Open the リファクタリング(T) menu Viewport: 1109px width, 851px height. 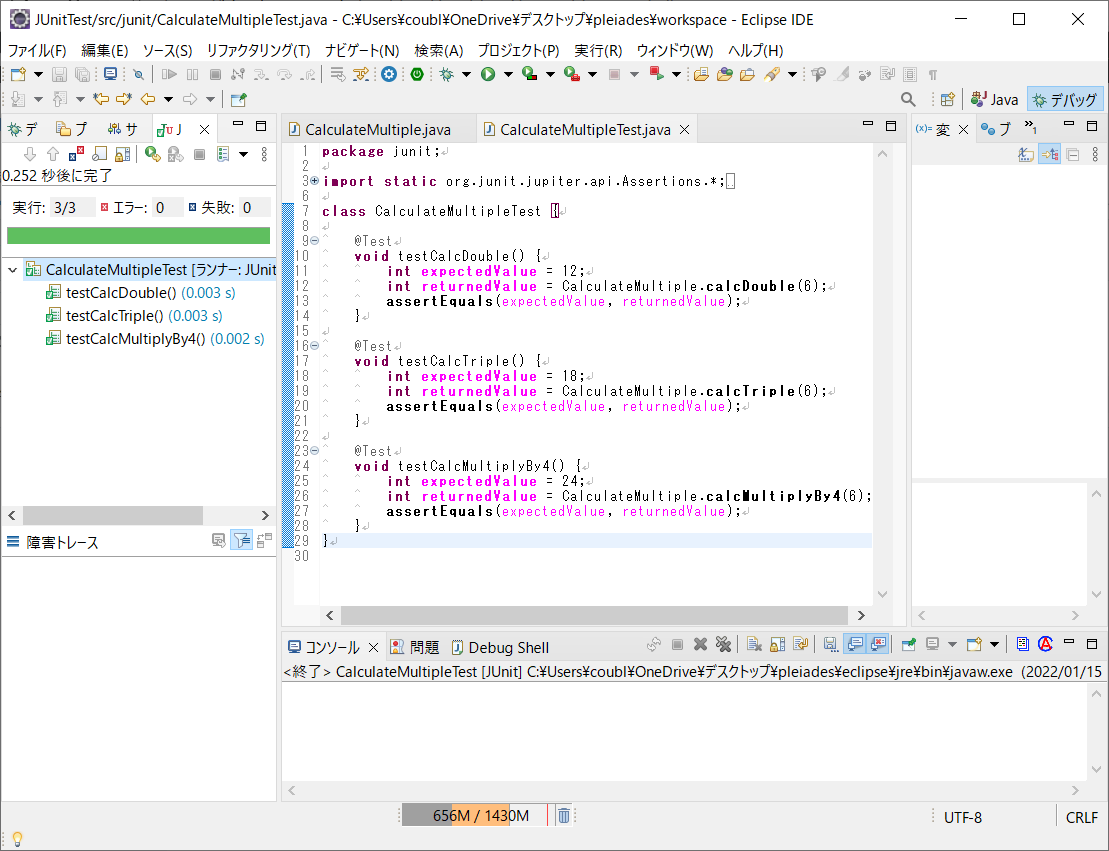(x=258, y=50)
